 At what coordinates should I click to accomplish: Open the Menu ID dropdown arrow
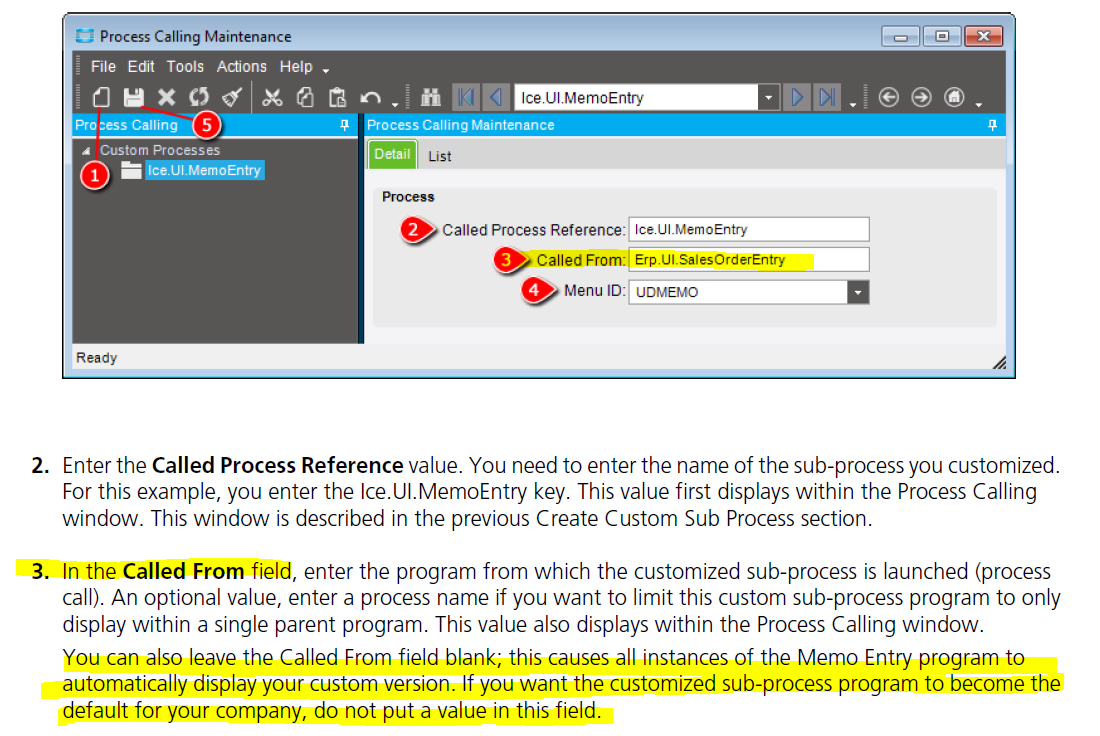point(857,292)
